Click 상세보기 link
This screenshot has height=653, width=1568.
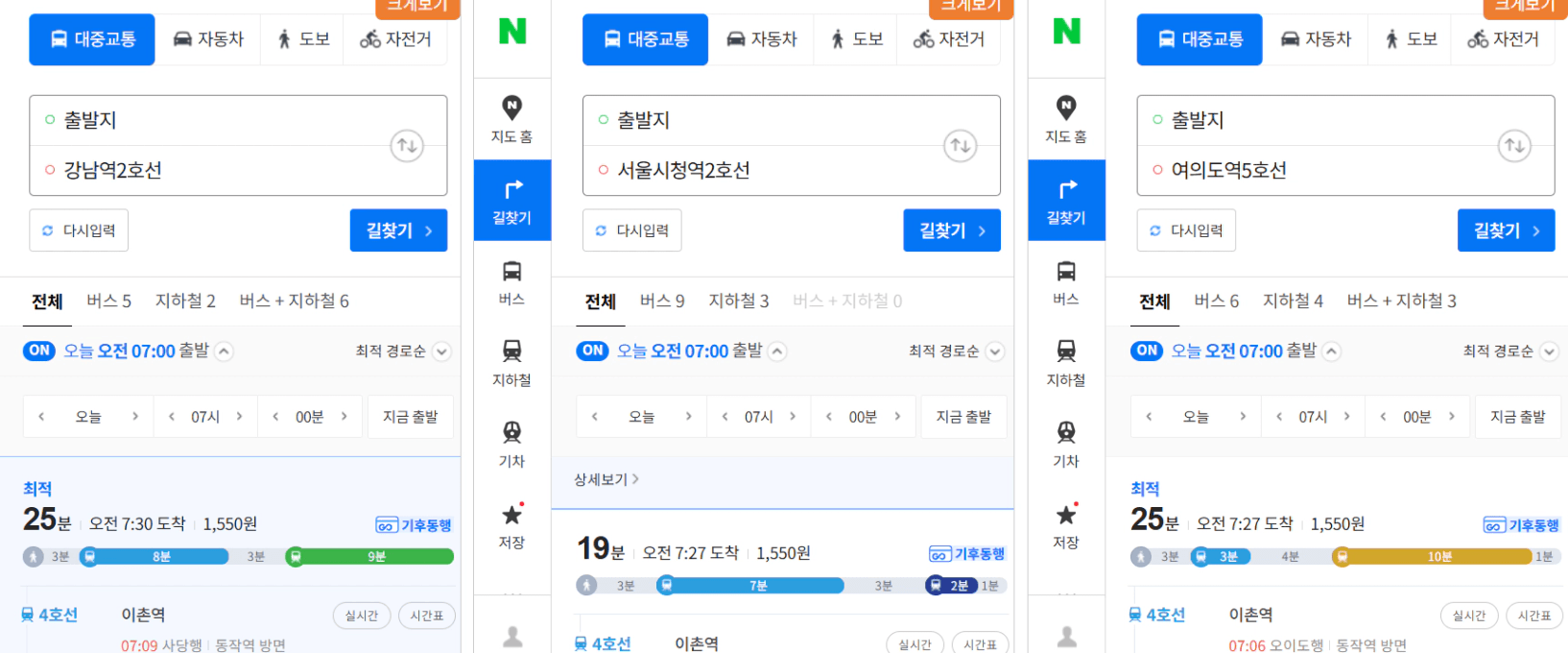[606, 479]
